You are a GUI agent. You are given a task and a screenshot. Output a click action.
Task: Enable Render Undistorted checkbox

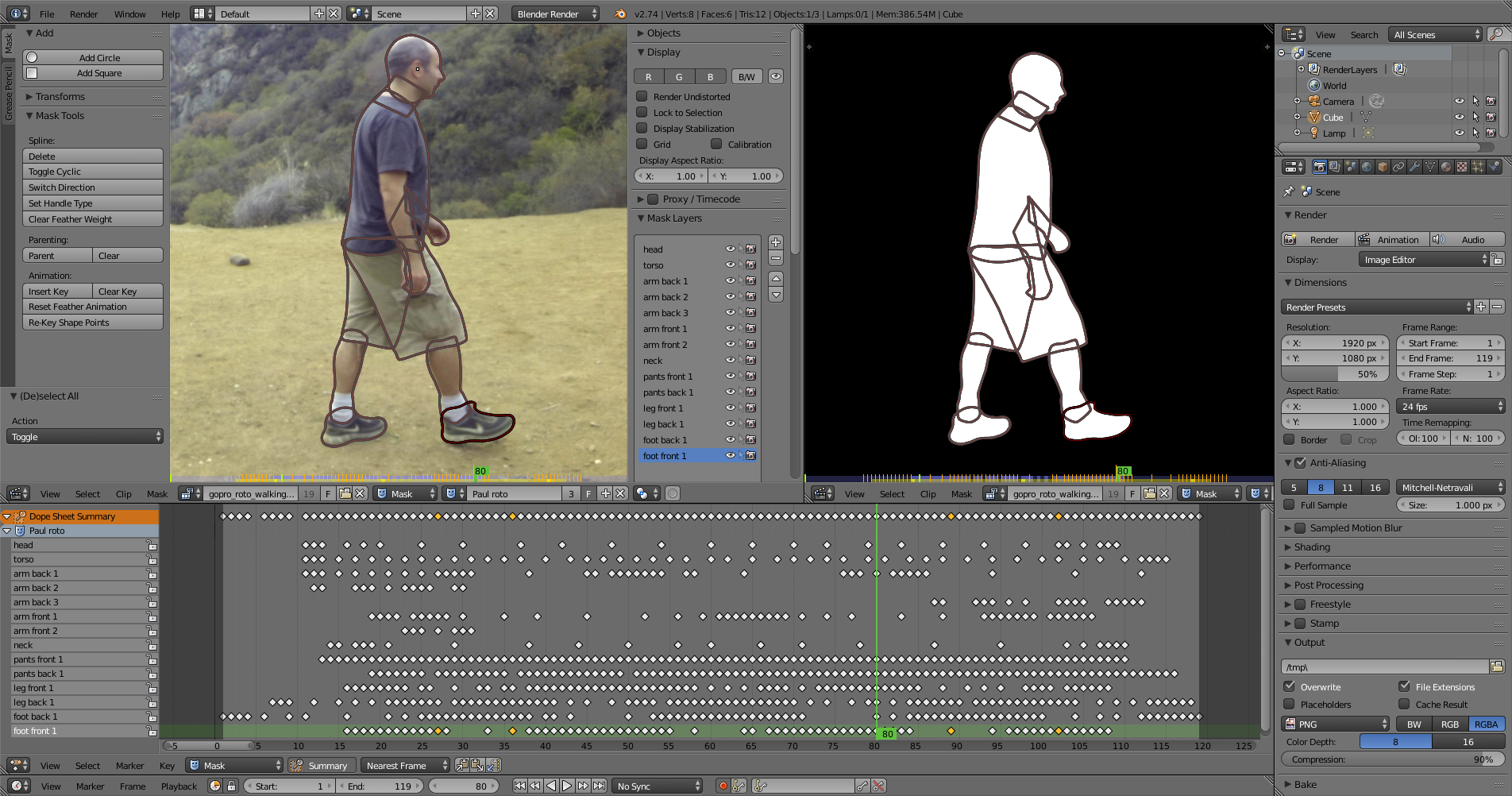coord(642,96)
